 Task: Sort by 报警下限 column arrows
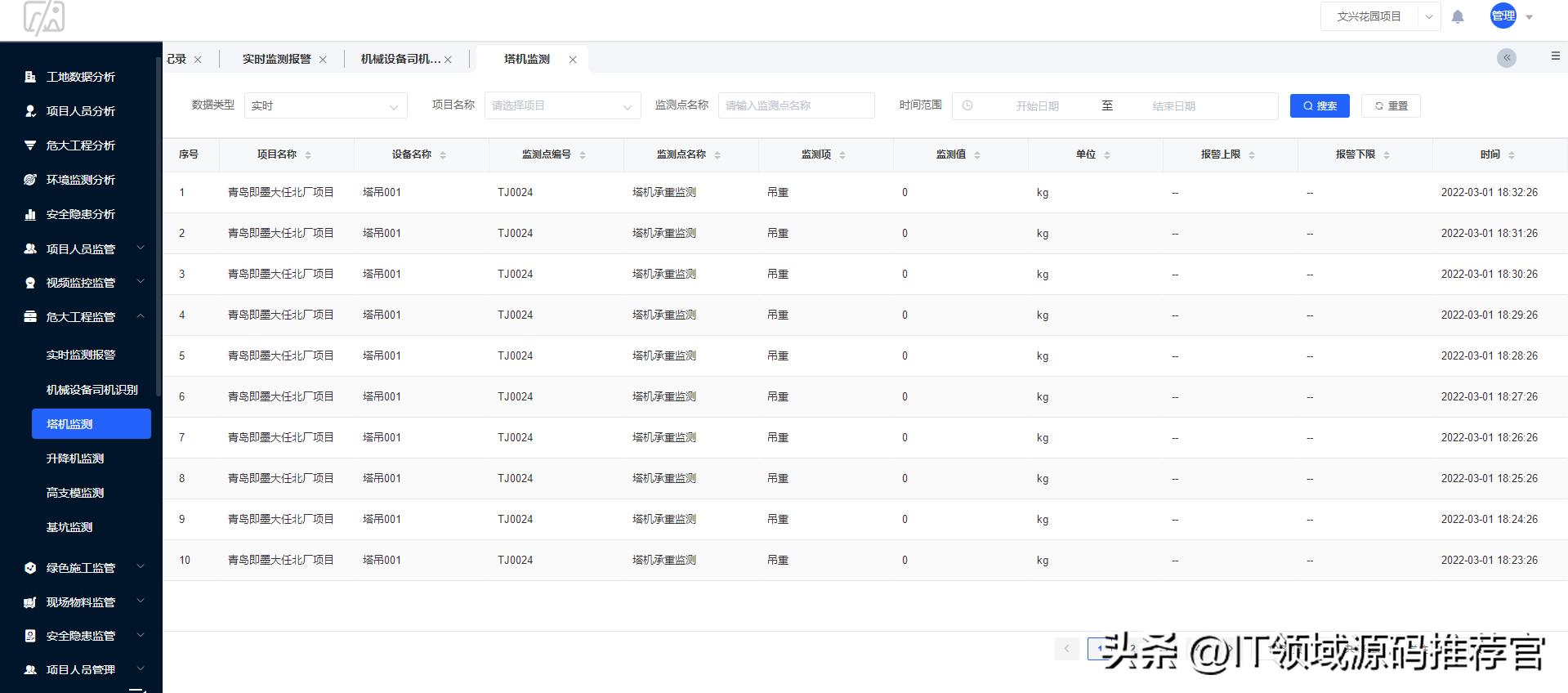1387,154
